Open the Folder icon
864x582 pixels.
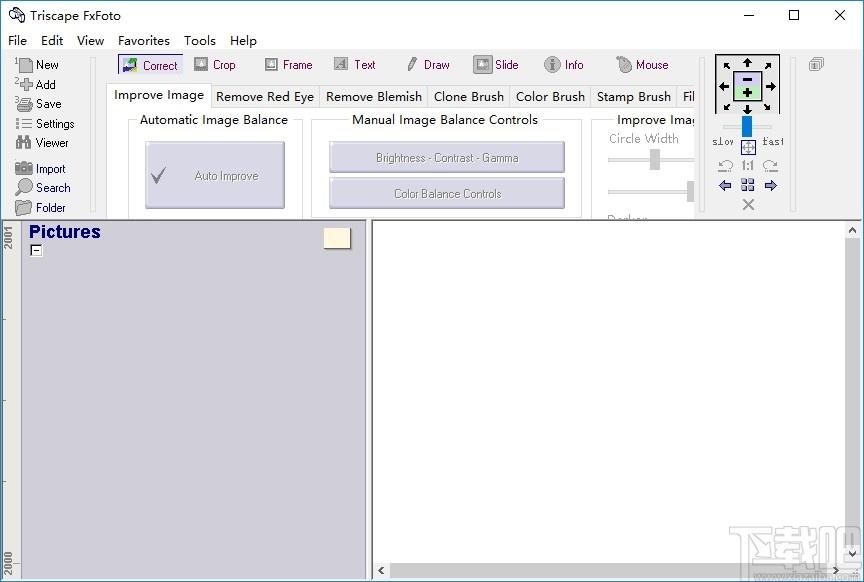(x=23, y=208)
